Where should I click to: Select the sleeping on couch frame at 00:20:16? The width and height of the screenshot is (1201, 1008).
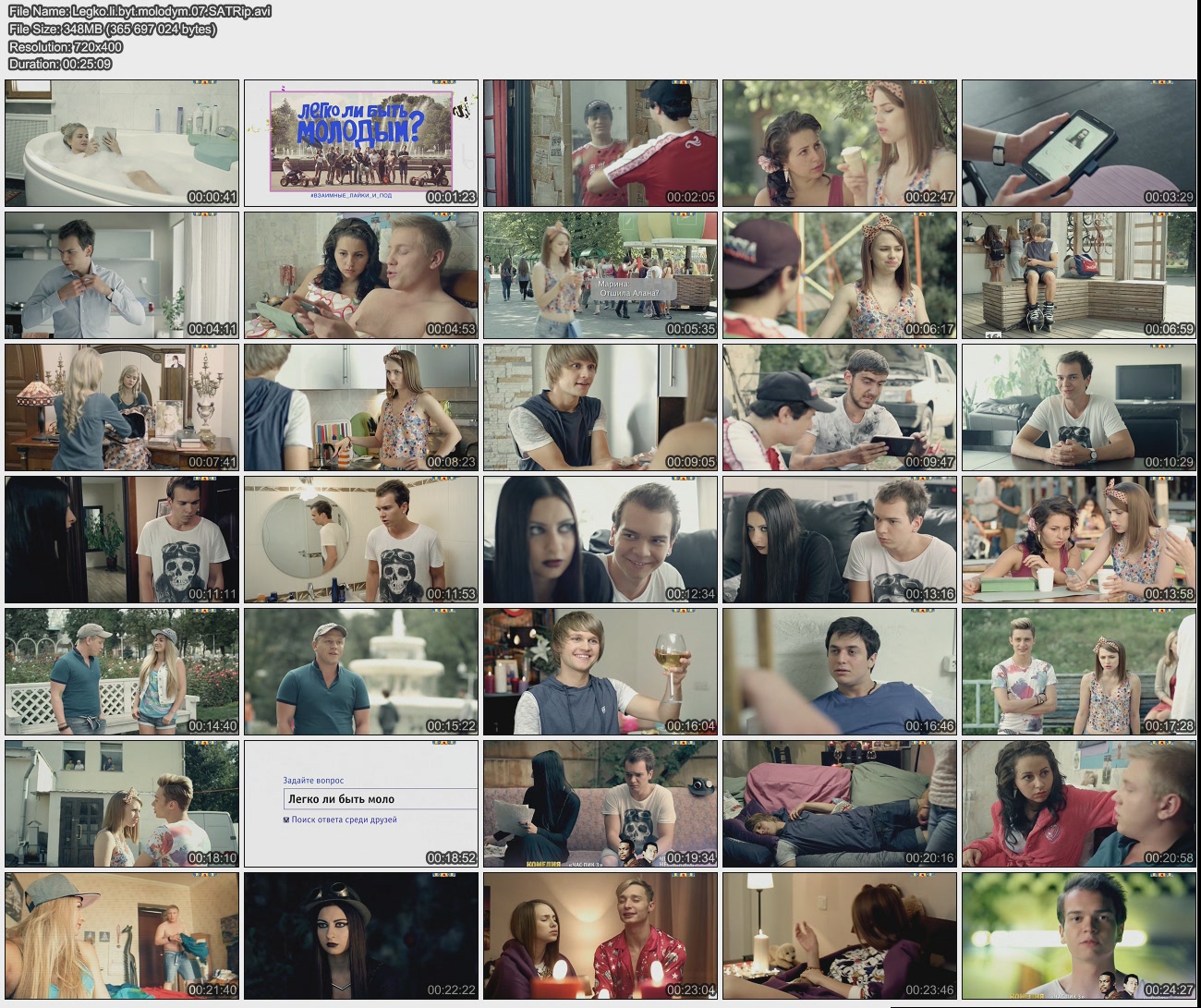pos(839,804)
